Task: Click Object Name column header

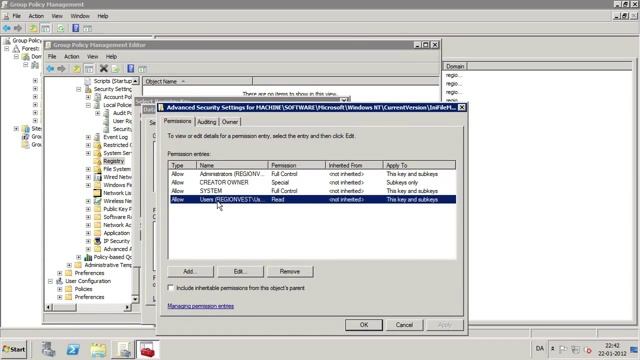Action: click(x=198, y=82)
